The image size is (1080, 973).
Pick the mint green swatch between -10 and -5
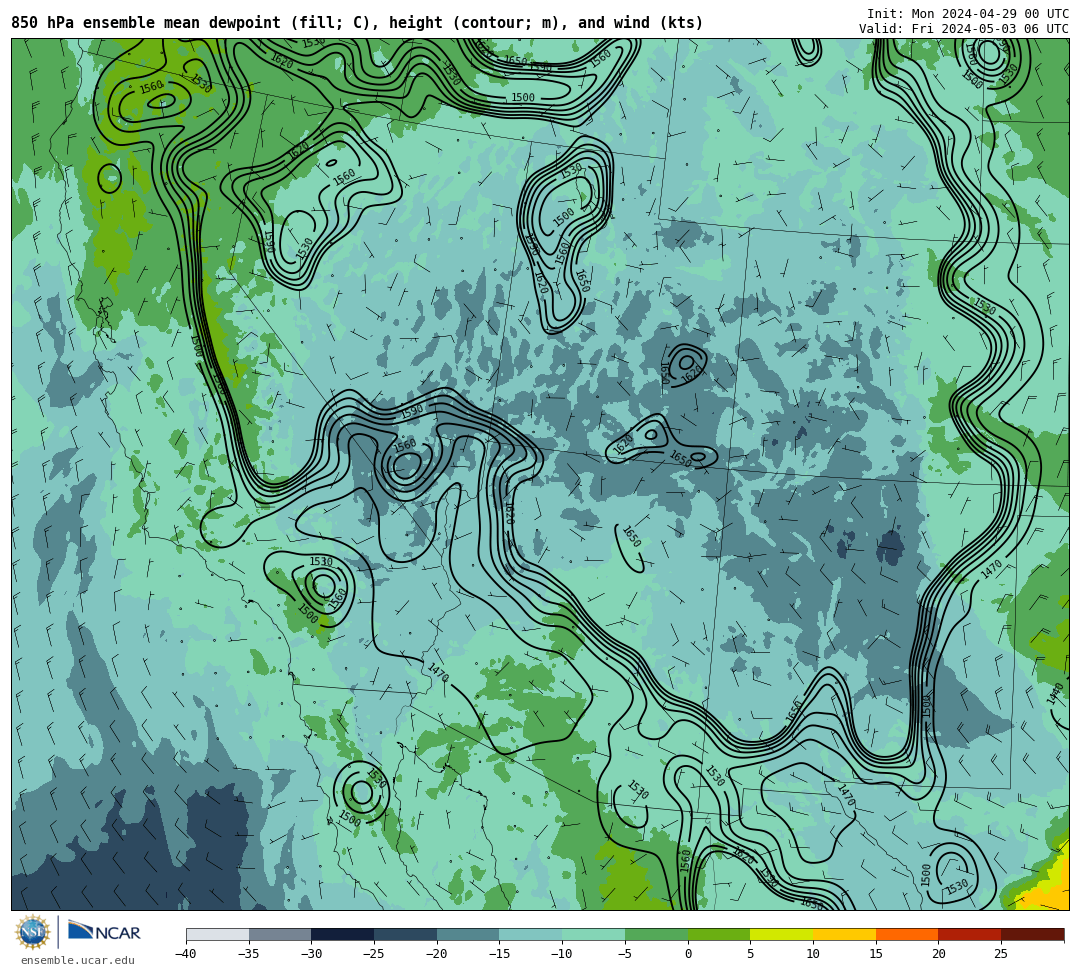point(594,934)
